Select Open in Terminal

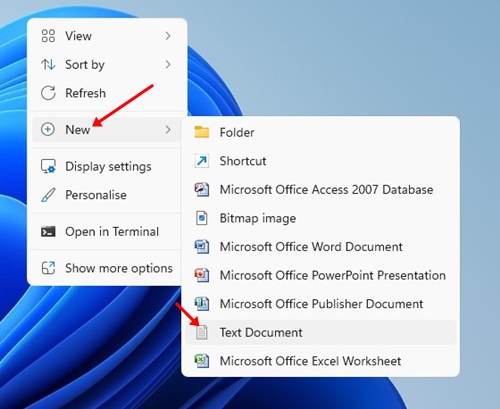(x=107, y=231)
